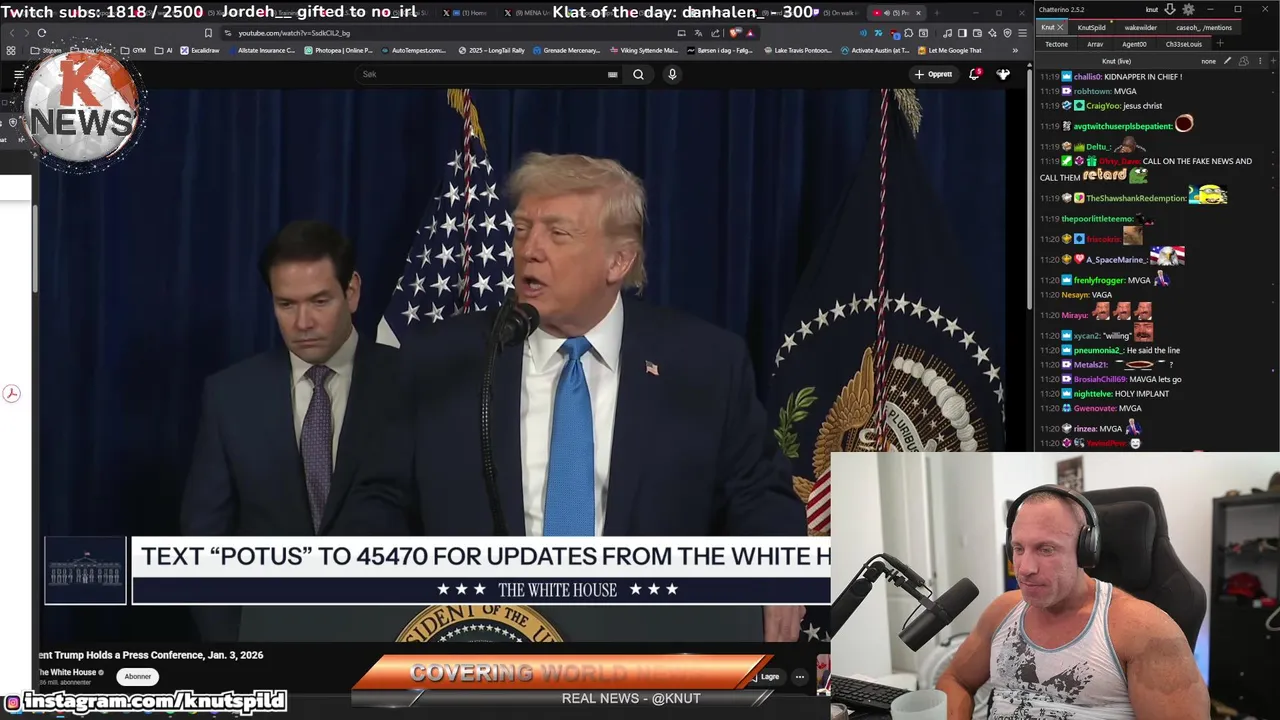Click the YouTube search magnifier button
Screen dimensions: 1280x720
[x=638, y=74]
